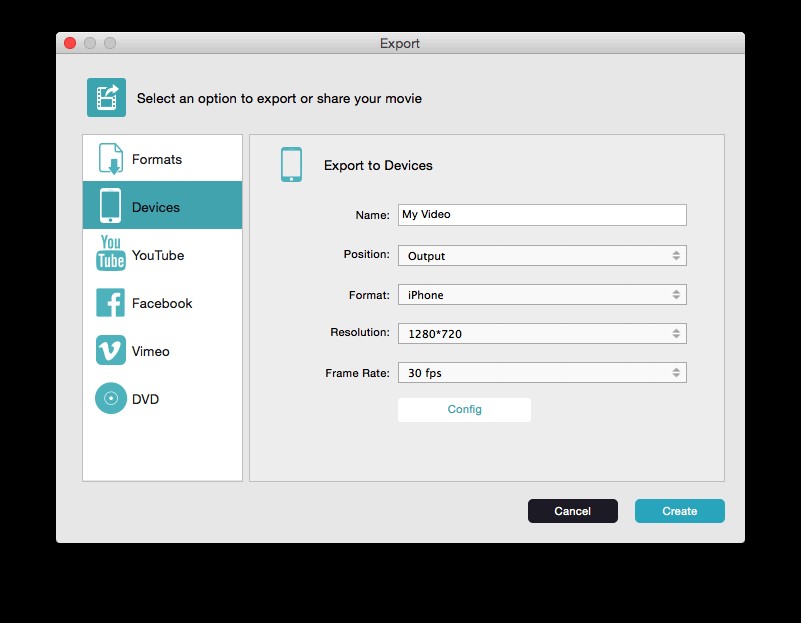This screenshot has width=801, height=623.
Task: Select the YouTube logo icon
Action: [110, 254]
